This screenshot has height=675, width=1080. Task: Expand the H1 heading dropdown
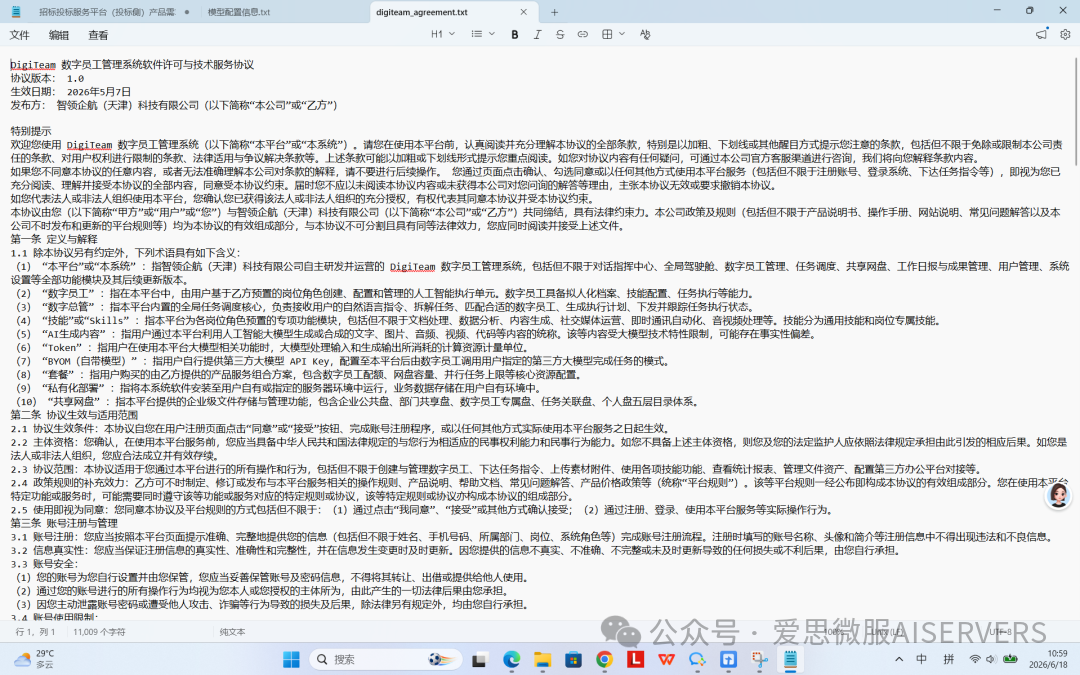tap(443, 34)
